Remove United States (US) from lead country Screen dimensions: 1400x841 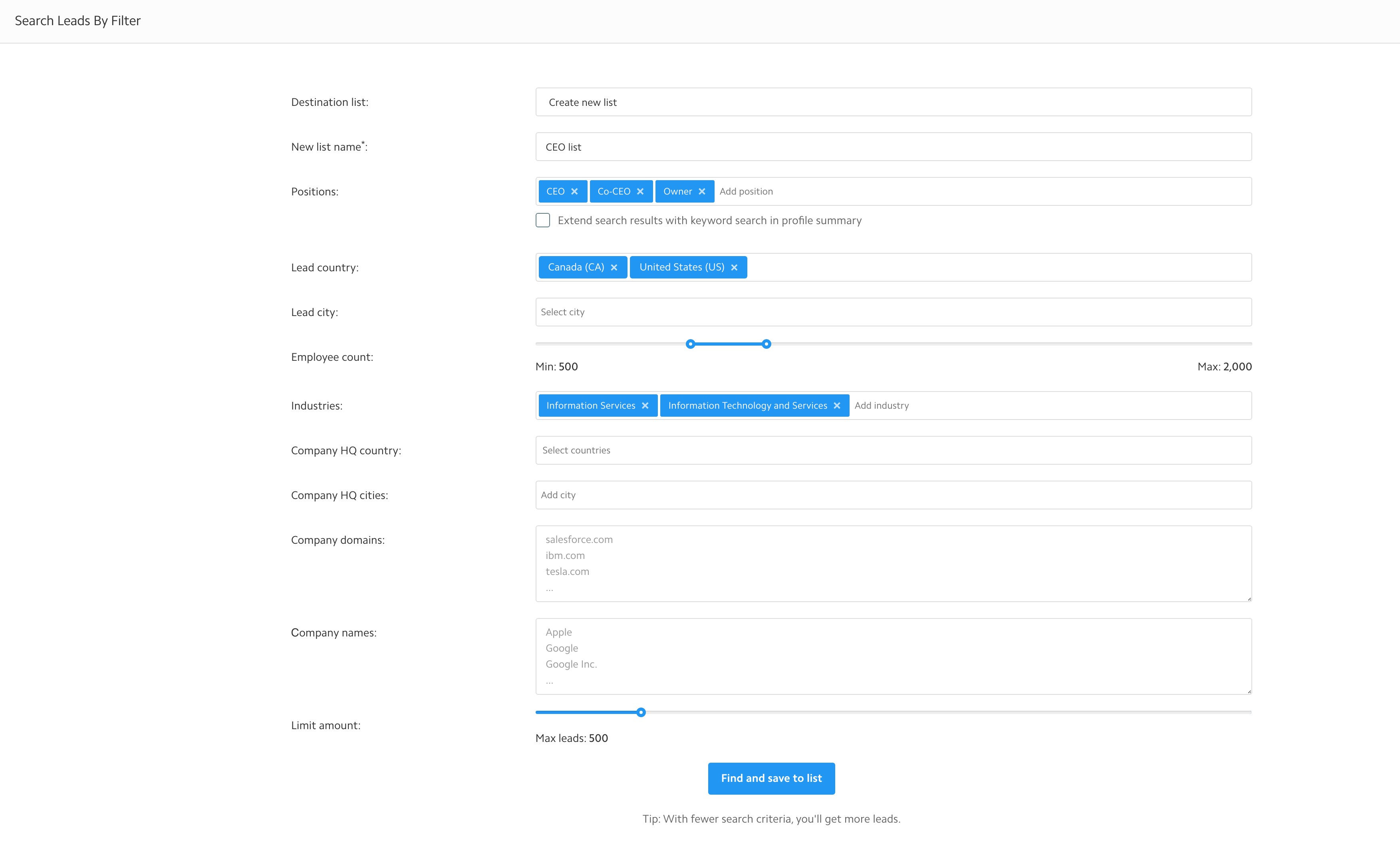coord(734,268)
